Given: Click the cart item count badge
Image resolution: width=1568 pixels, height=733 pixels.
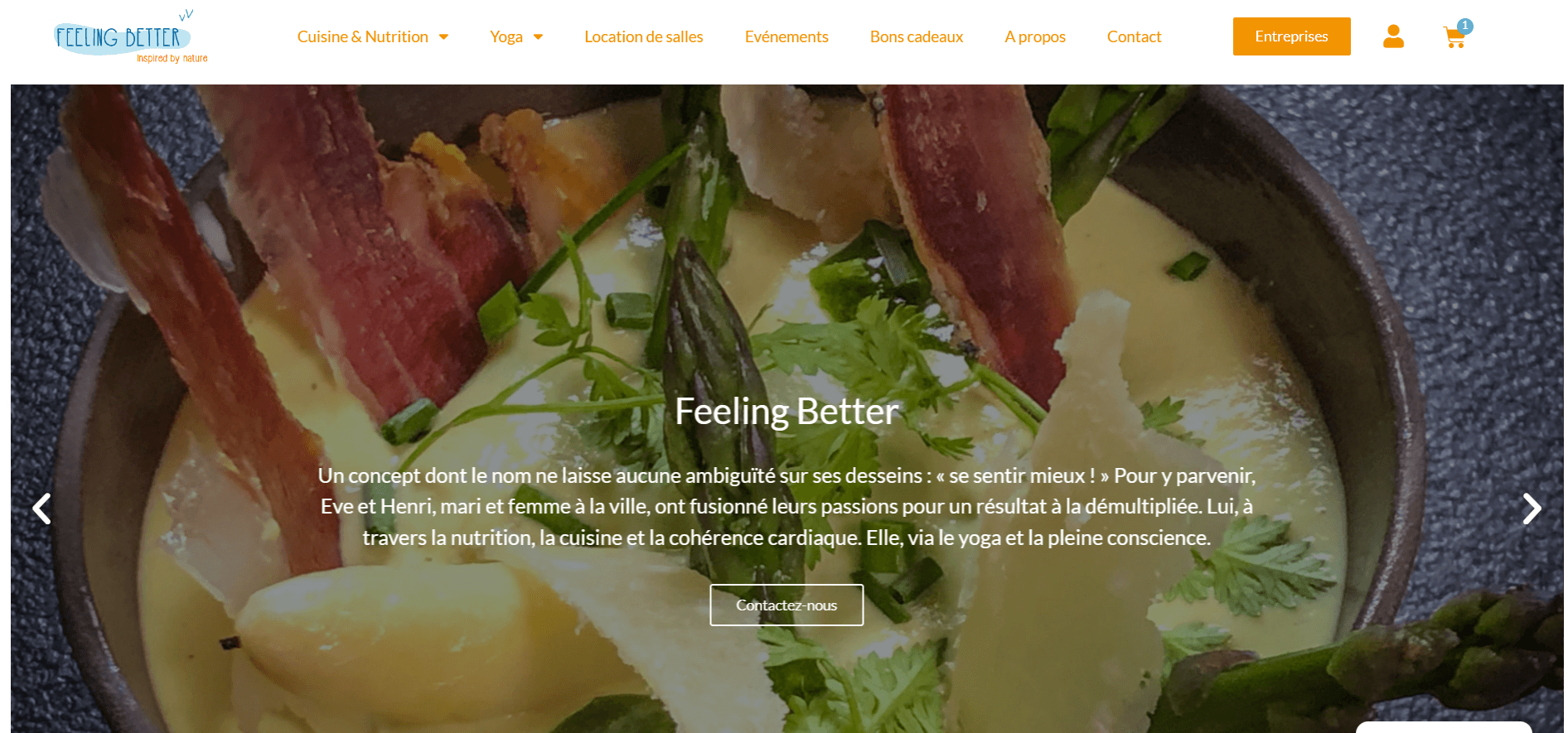Looking at the screenshot, I should (x=1465, y=26).
